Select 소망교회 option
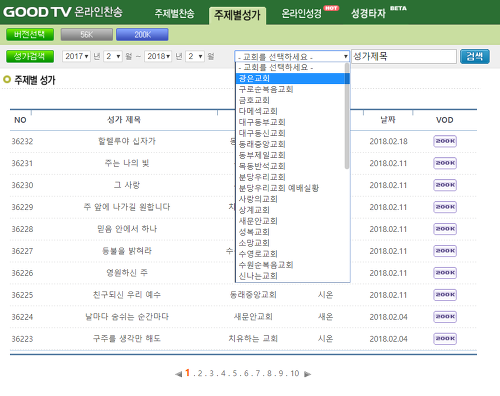The width and height of the screenshot is (500, 396). click(290, 243)
